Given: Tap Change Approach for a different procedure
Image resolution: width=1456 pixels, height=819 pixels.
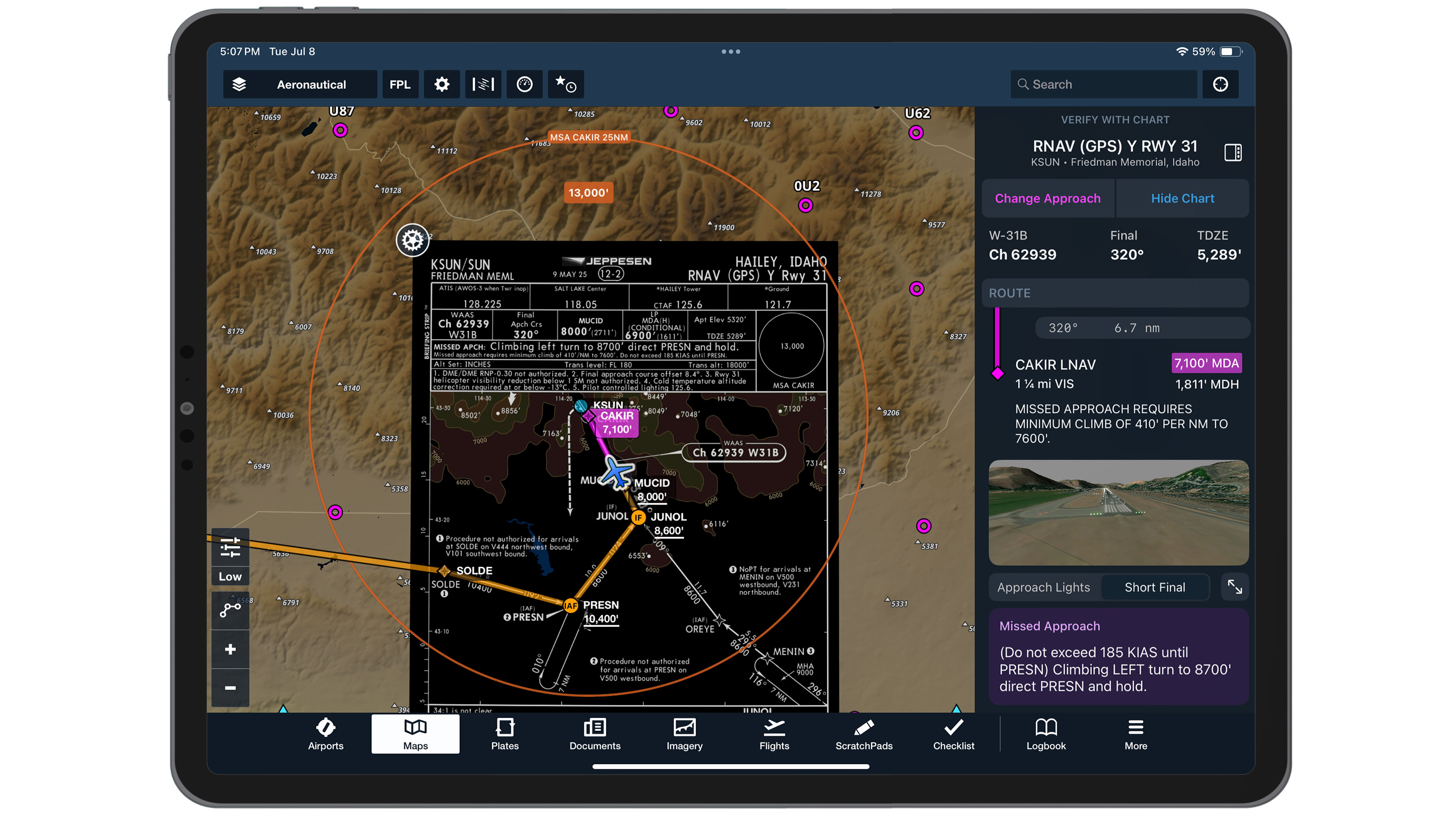Looking at the screenshot, I should pos(1048,198).
